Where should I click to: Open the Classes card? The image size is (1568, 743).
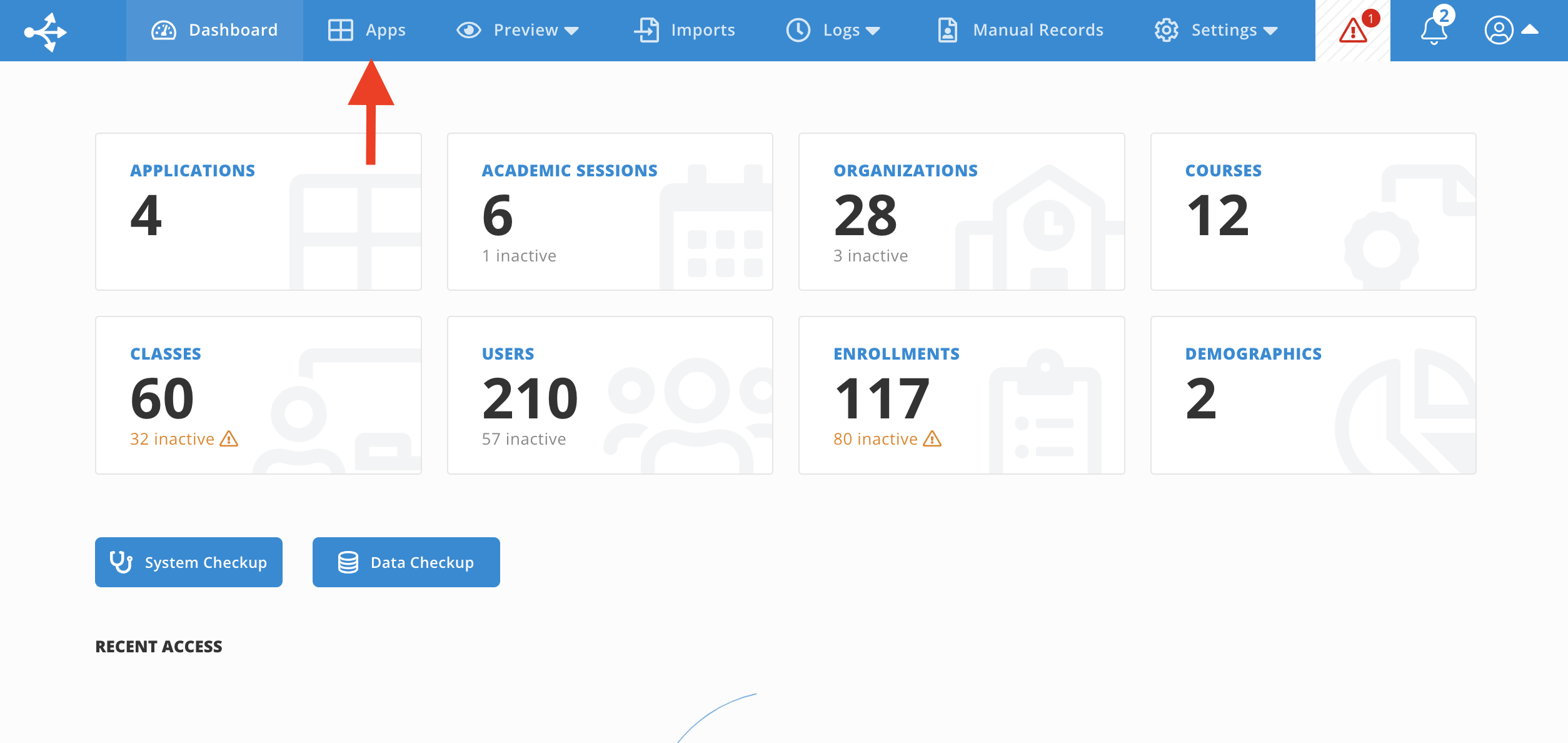tap(258, 395)
